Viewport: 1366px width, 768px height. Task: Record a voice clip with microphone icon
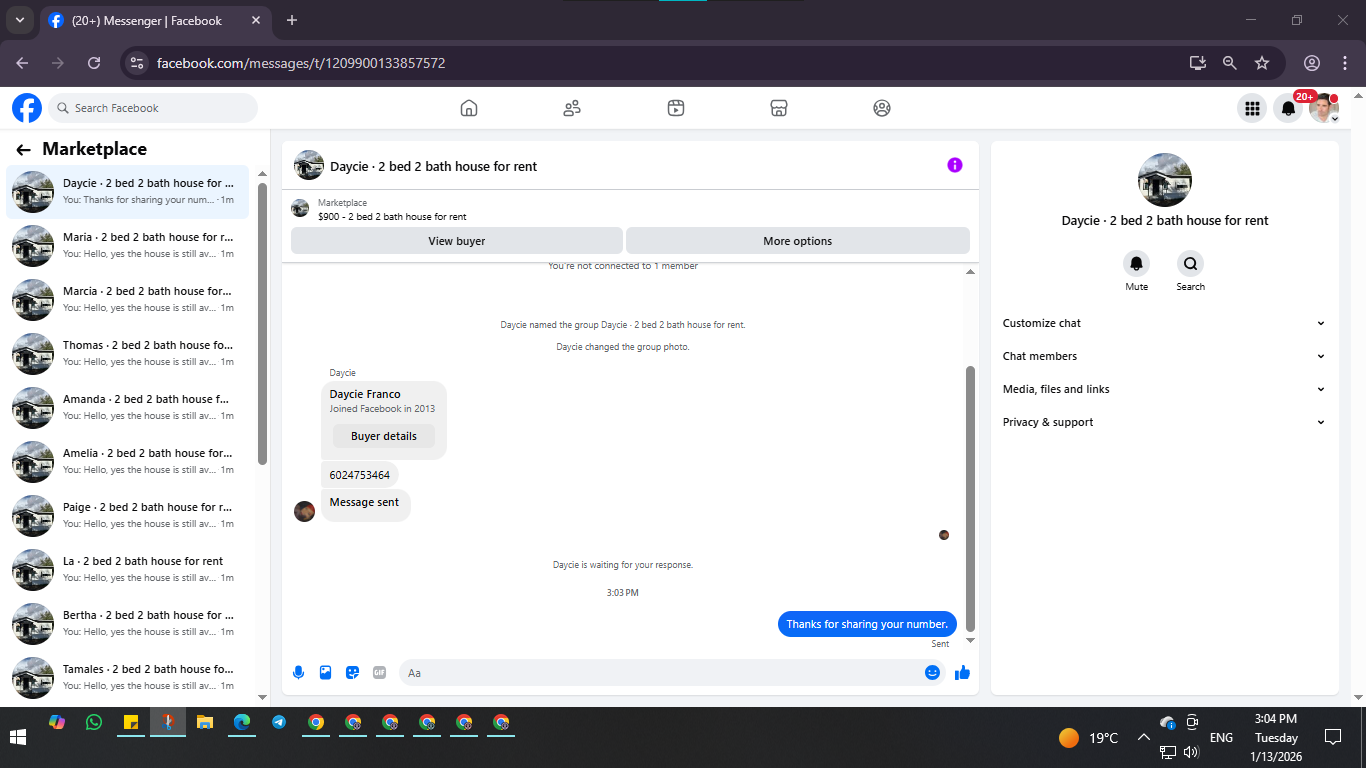click(298, 673)
